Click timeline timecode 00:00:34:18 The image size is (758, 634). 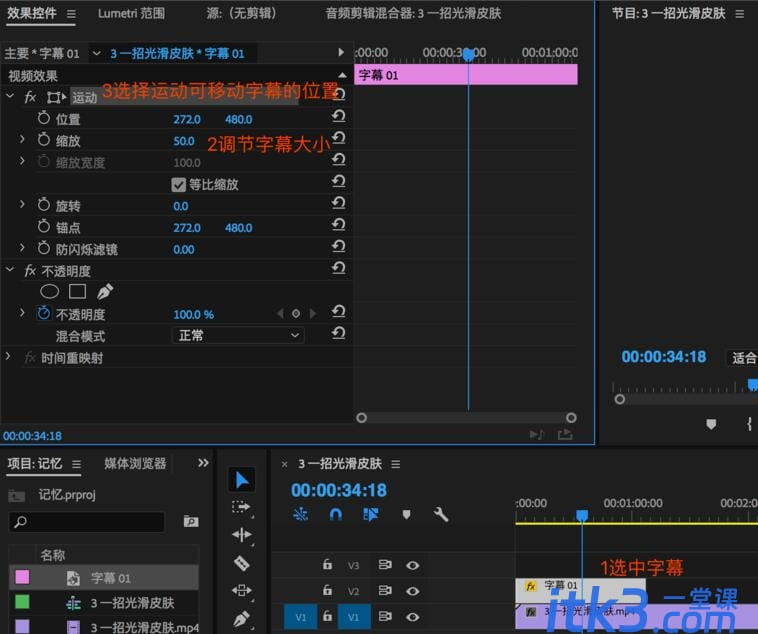(x=339, y=490)
